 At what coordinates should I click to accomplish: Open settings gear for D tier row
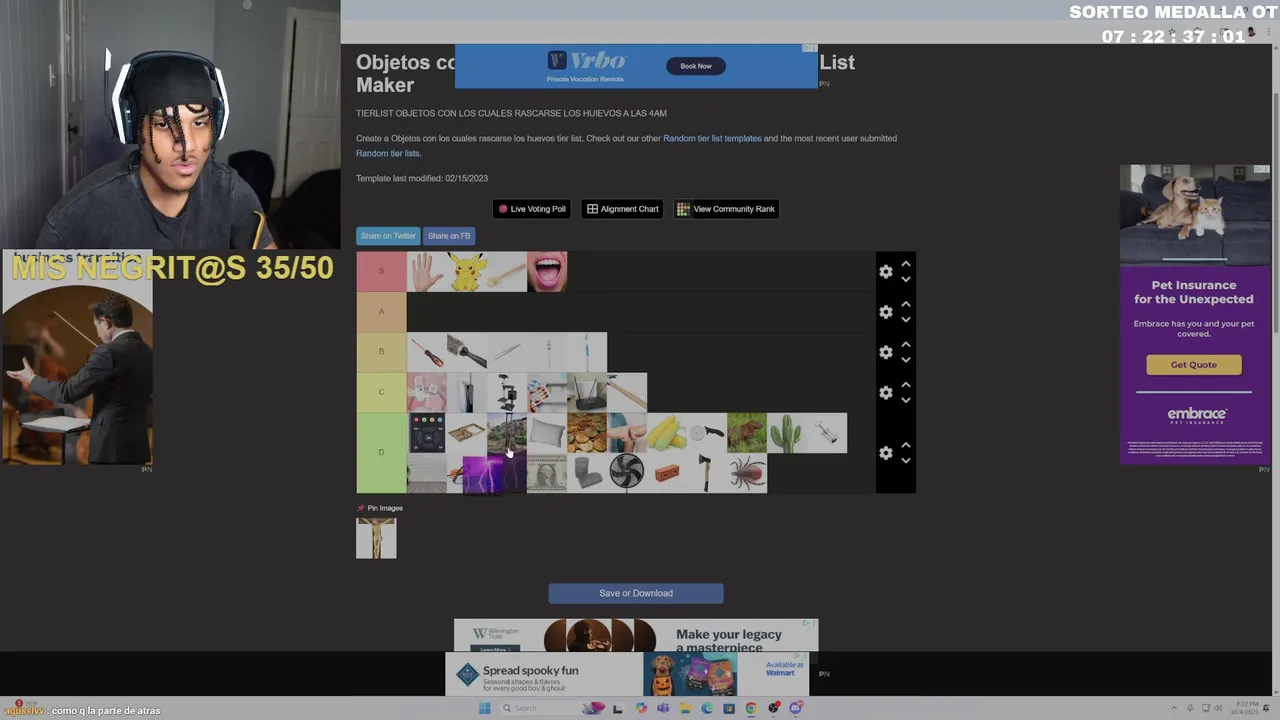[885, 453]
